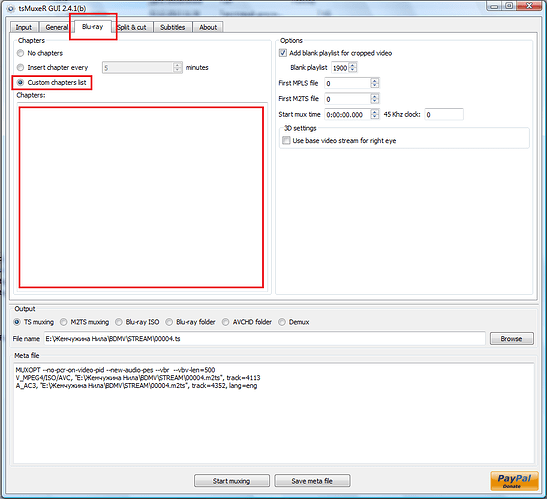Click the Start mux time spinner arrows
This screenshot has height=499, width=547.
coord(375,114)
